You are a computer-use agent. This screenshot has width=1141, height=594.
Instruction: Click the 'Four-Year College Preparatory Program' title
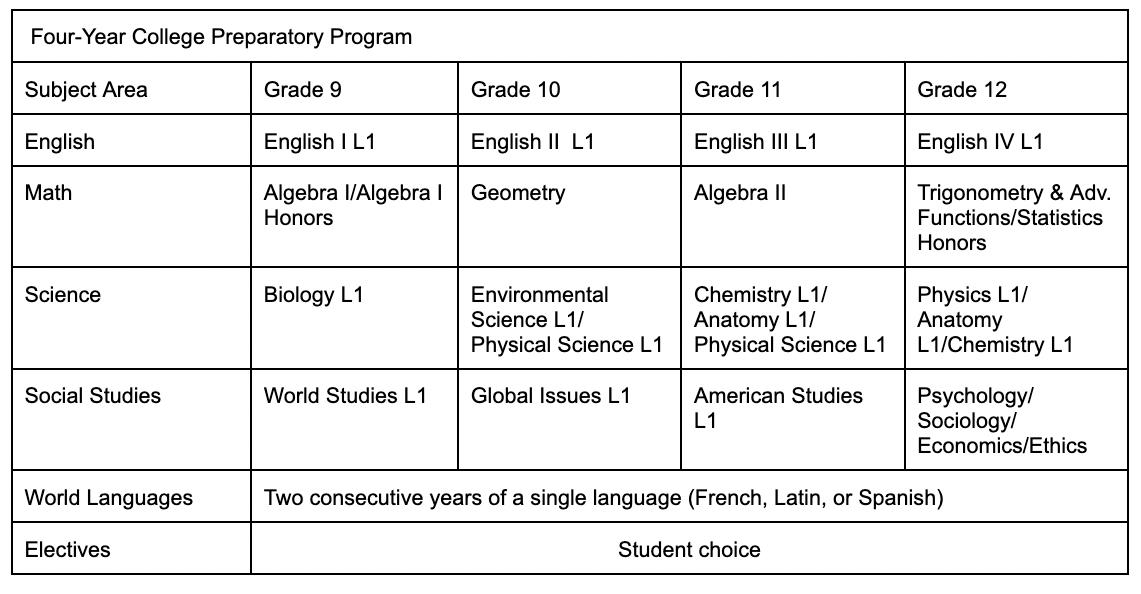coord(221,38)
